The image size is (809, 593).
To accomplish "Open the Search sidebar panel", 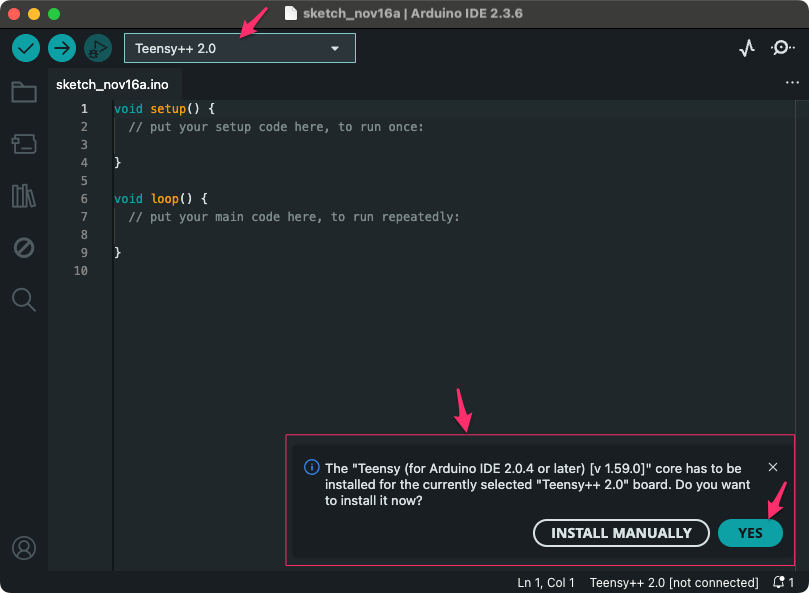I will tap(24, 299).
